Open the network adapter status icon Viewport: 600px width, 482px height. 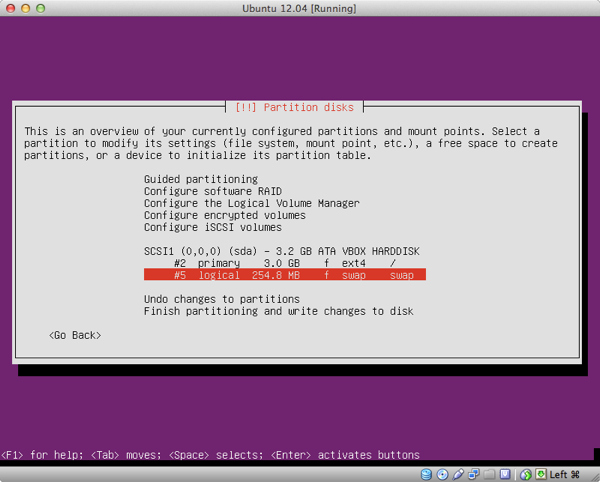click(474, 473)
